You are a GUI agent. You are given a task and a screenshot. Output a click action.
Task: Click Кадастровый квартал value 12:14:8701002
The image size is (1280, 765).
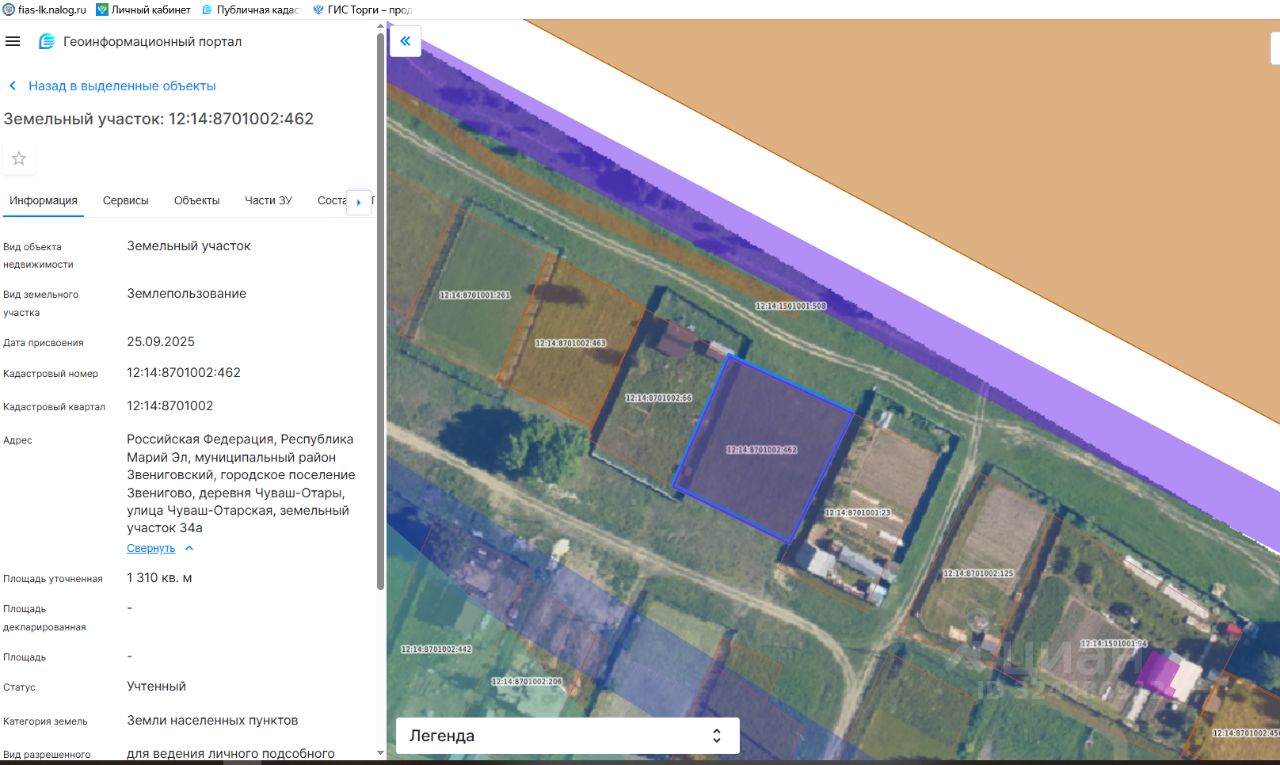[x=170, y=406]
